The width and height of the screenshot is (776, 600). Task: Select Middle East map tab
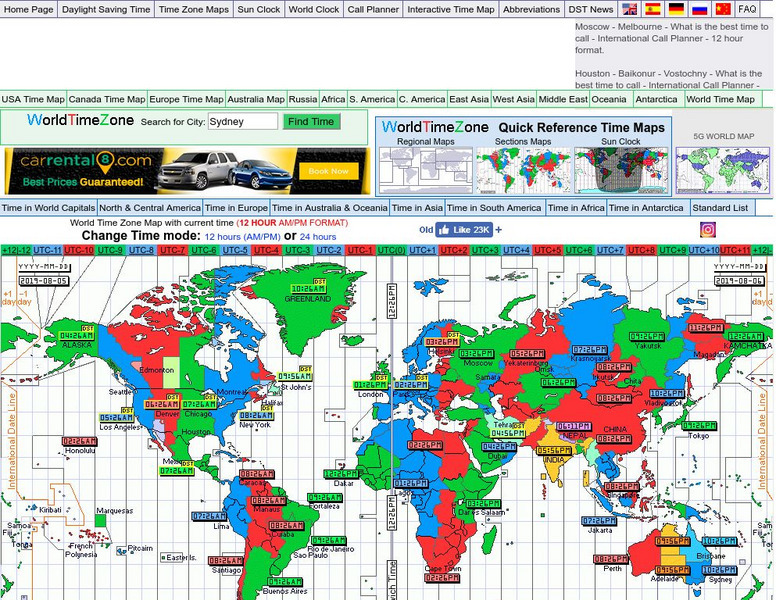[563, 99]
